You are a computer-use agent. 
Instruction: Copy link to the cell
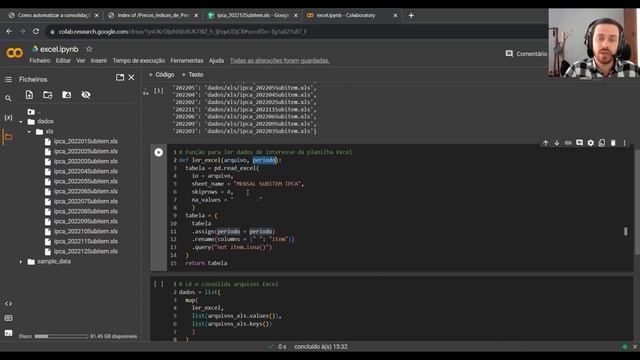click(568, 143)
